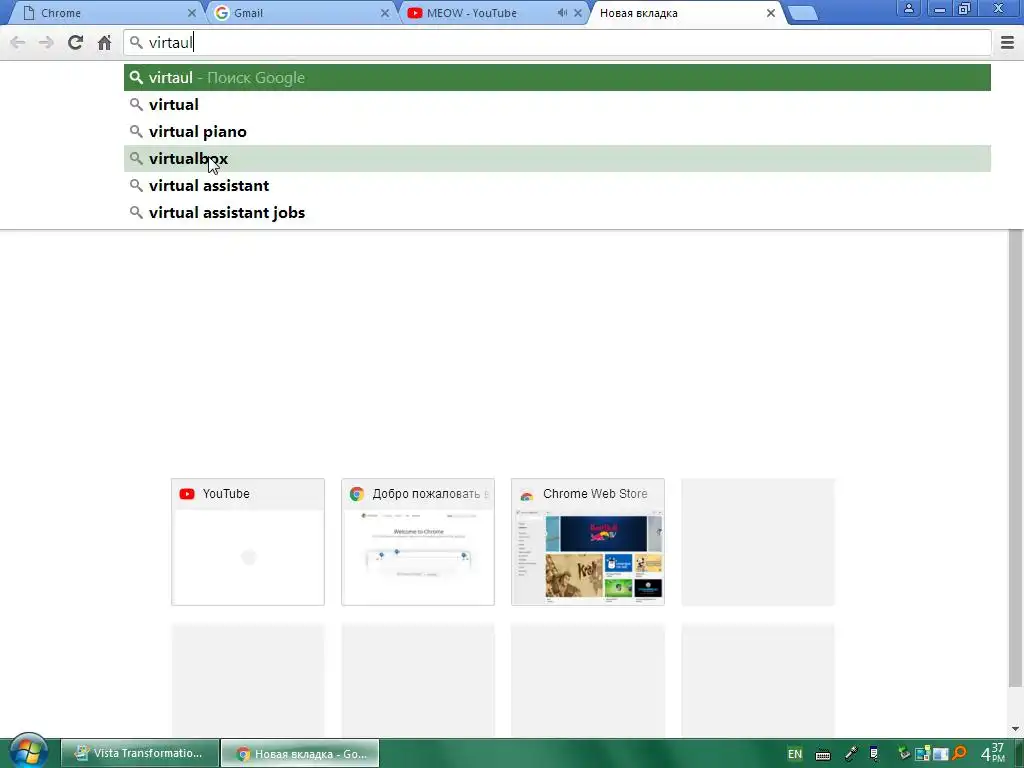Screen dimensions: 1024x768
Task: Switch to the Gmail tab
Action: (x=300, y=13)
